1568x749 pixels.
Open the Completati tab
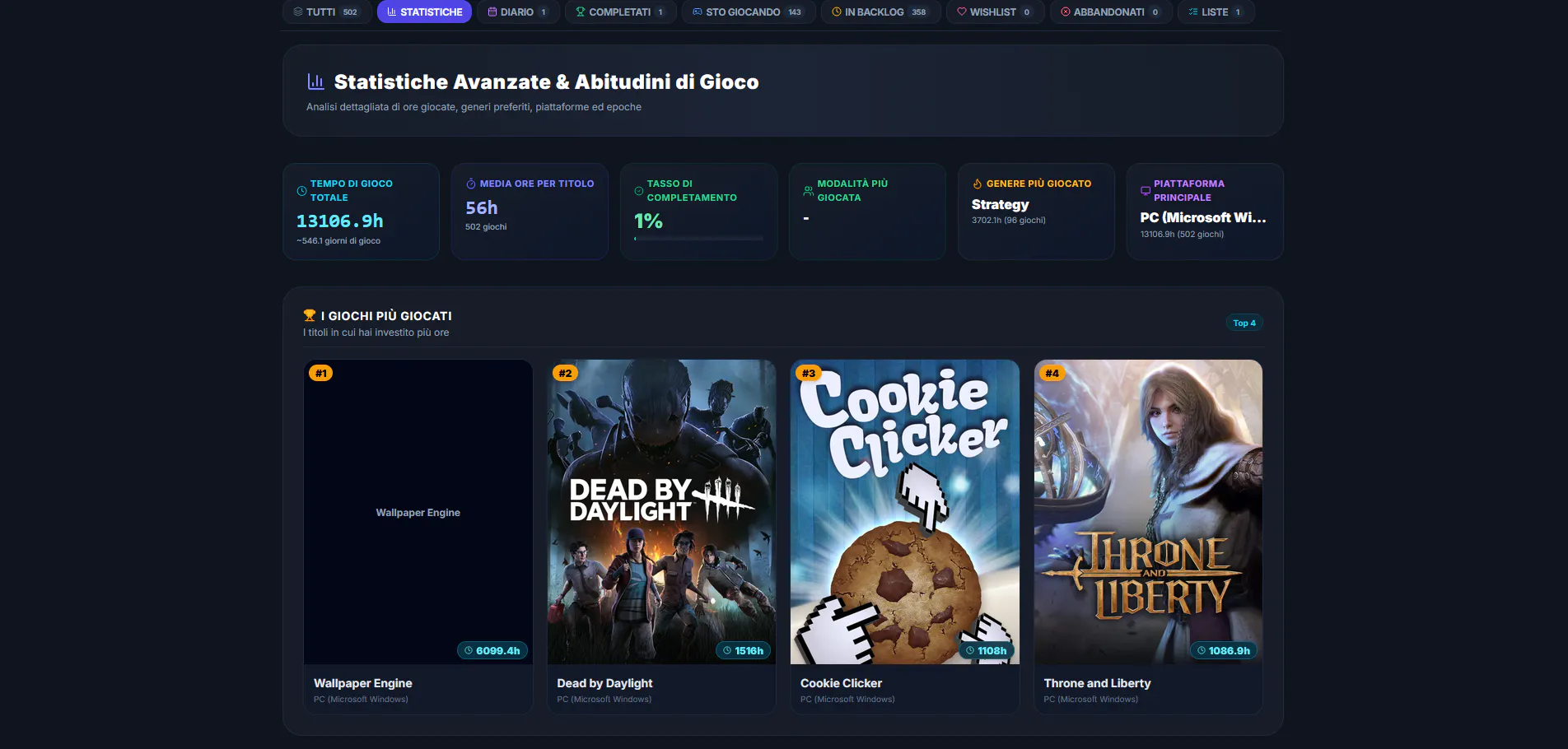coord(620,12)
